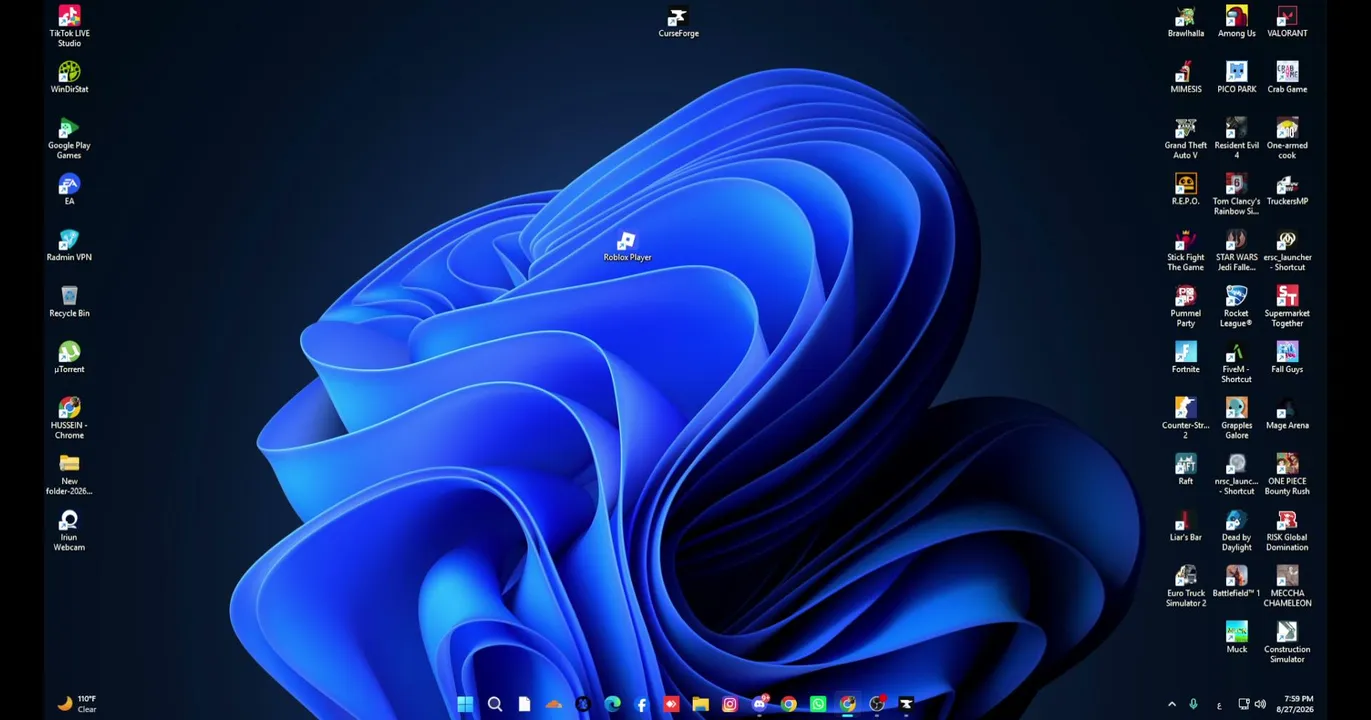Open the volume control in system tray
The image size is (1371, 720).
point(1260,704)
